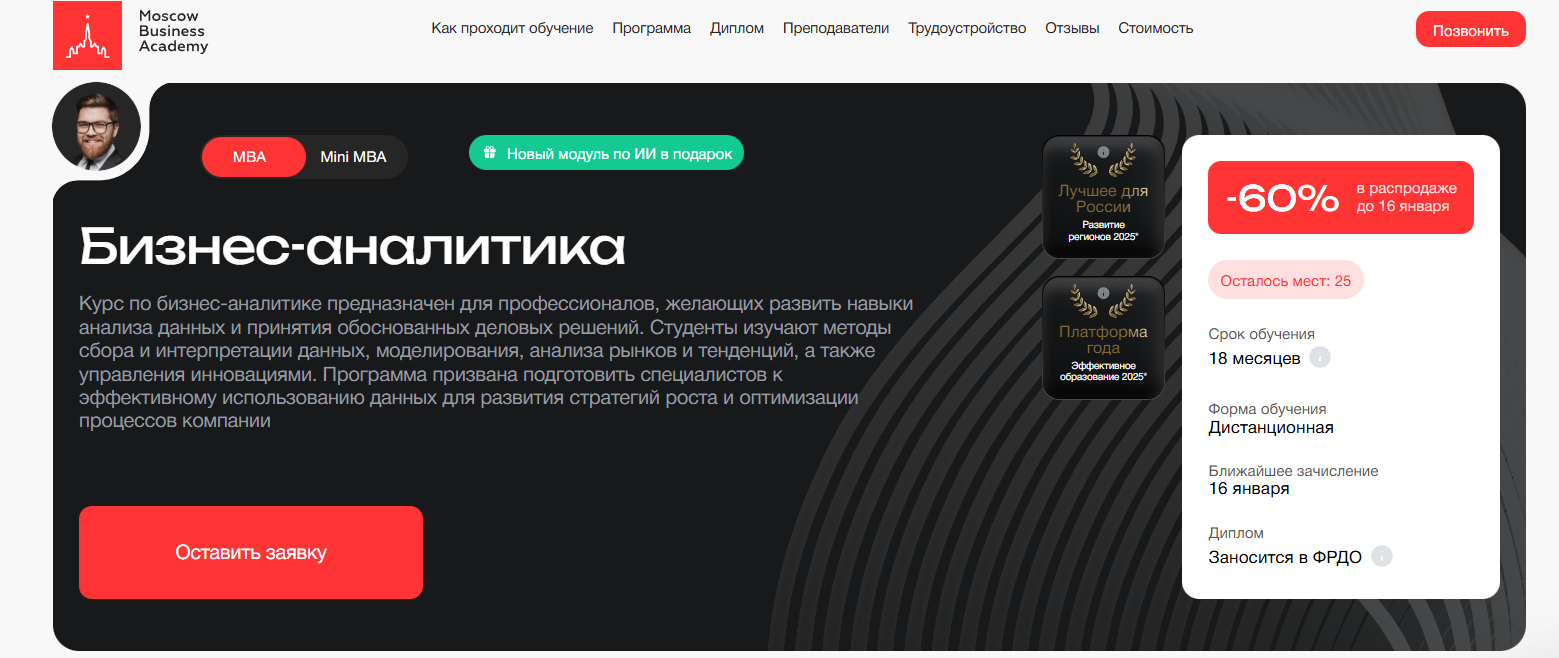This screenshot has width=1559, height=658.
Task: Click the gift icon in the green banner
Action: point(490,153)
